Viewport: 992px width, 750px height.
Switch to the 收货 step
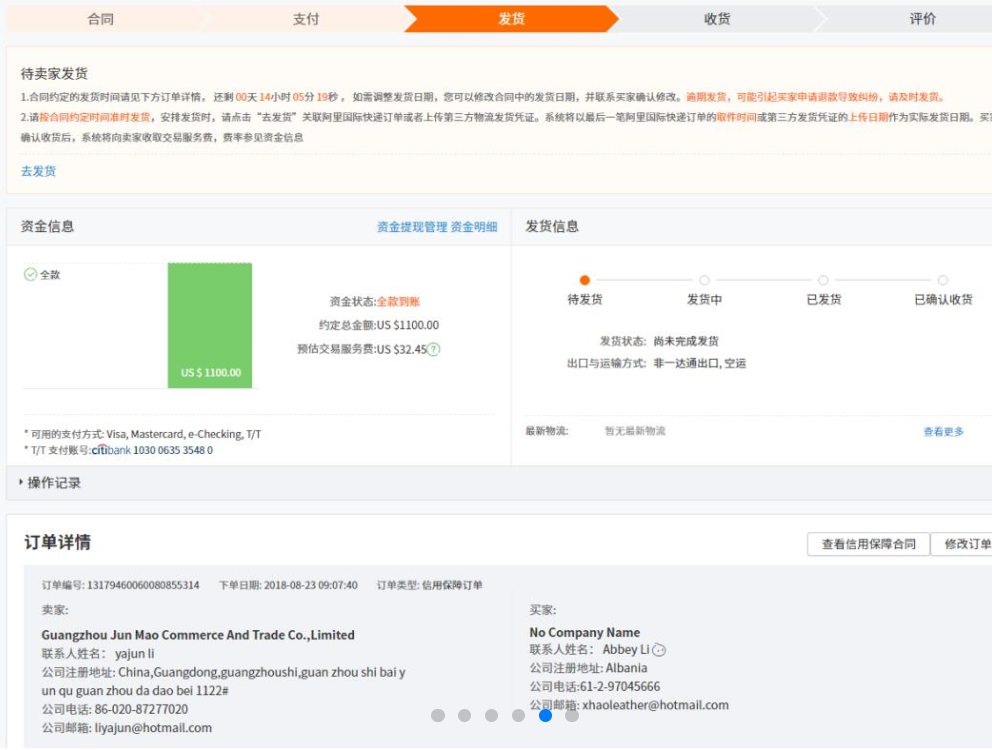(x=717, y=19)
